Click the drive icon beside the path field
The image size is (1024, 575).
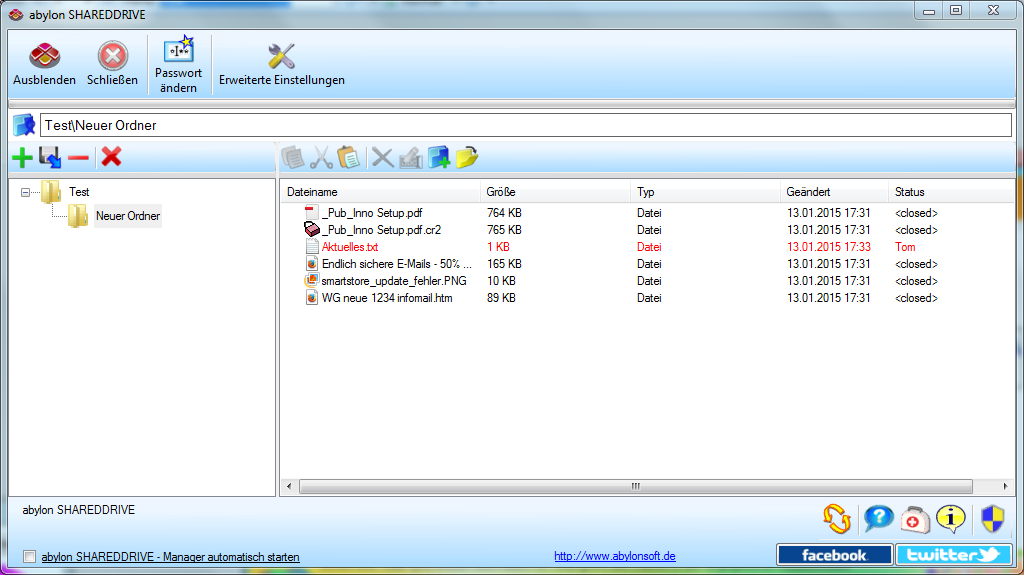24,125
